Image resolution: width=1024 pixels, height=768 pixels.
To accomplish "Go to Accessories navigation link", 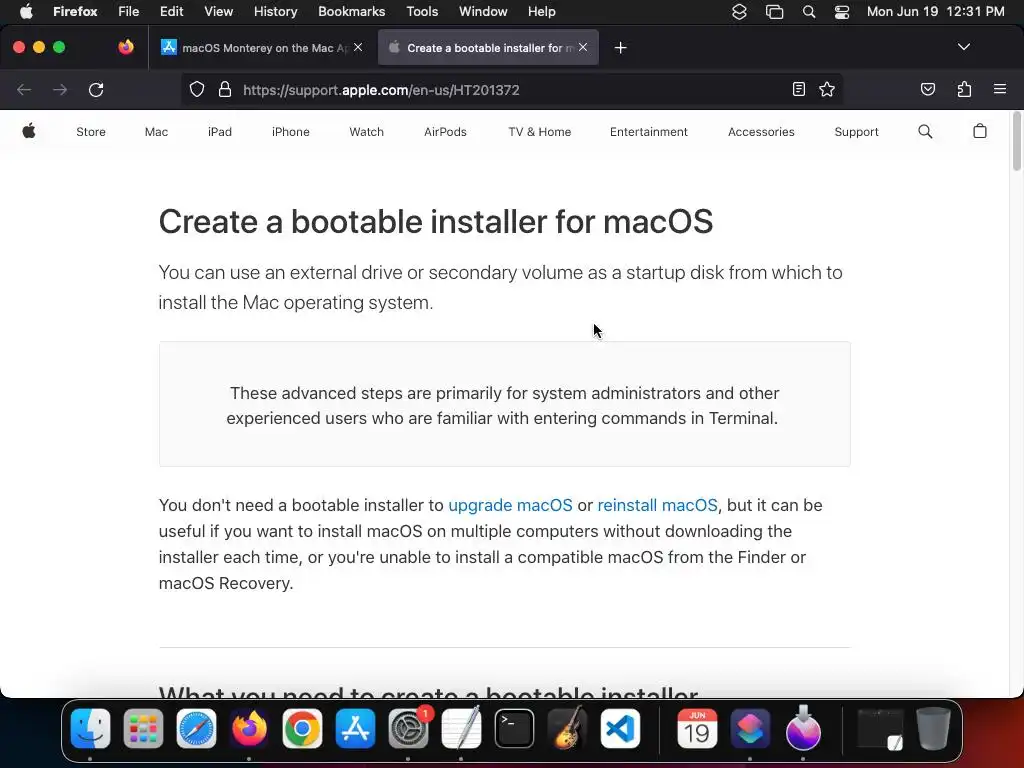I will (761, 132).
